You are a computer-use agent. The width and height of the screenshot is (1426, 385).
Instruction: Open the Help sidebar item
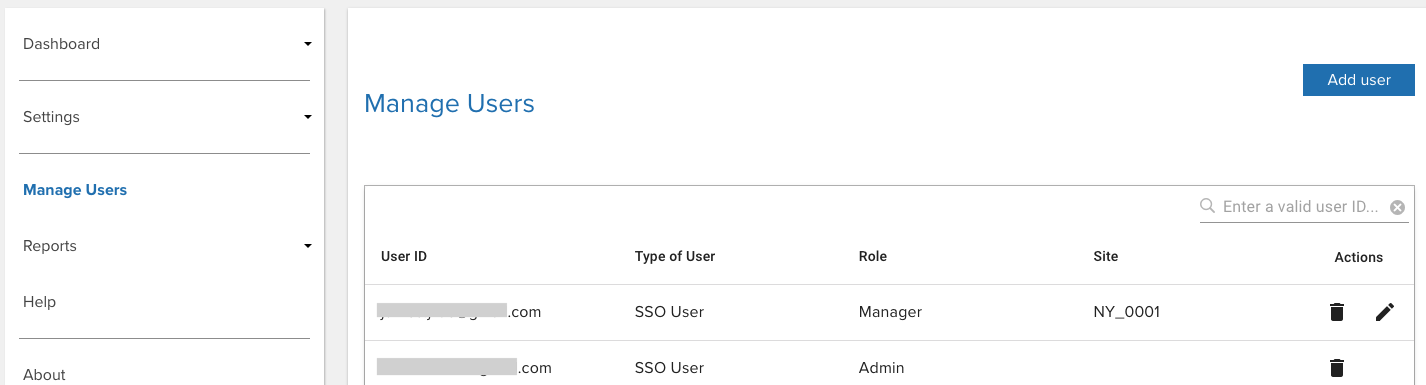(39, 302)
